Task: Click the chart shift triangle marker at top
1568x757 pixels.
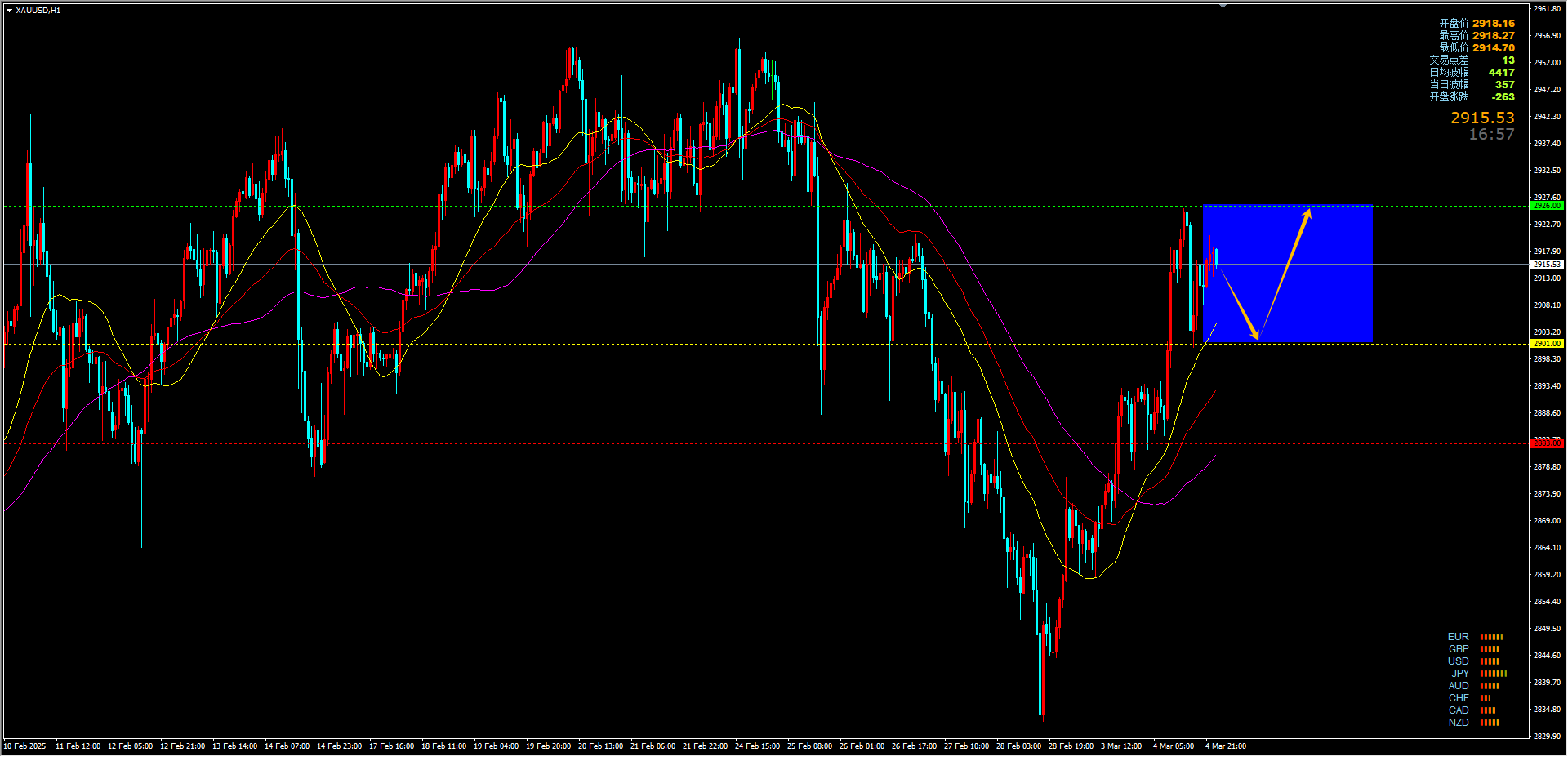Action: [x=1223, y=6]
